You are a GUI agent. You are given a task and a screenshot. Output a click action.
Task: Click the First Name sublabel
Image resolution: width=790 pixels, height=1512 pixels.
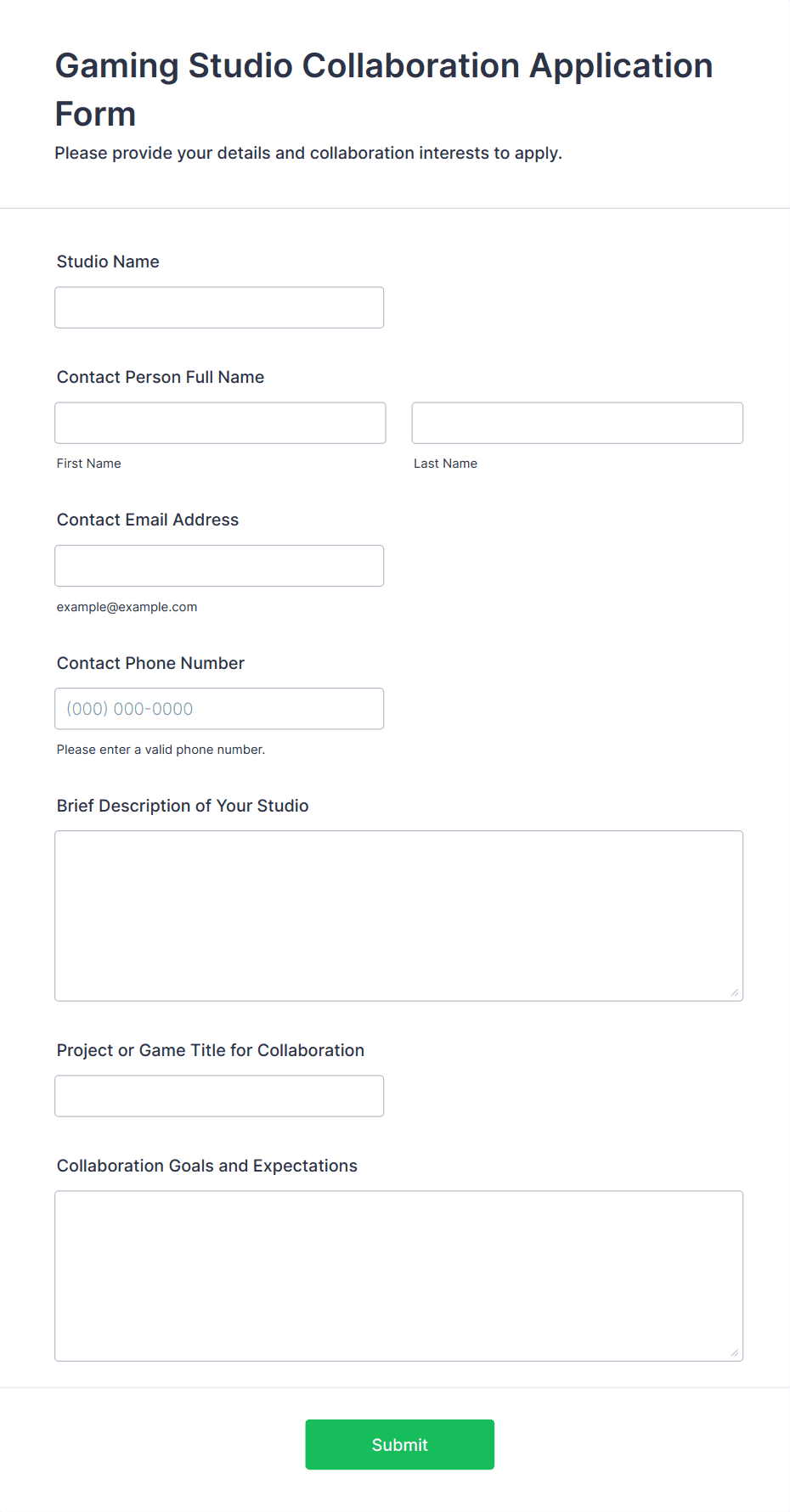pyautogui.click(x=89, y=464)
